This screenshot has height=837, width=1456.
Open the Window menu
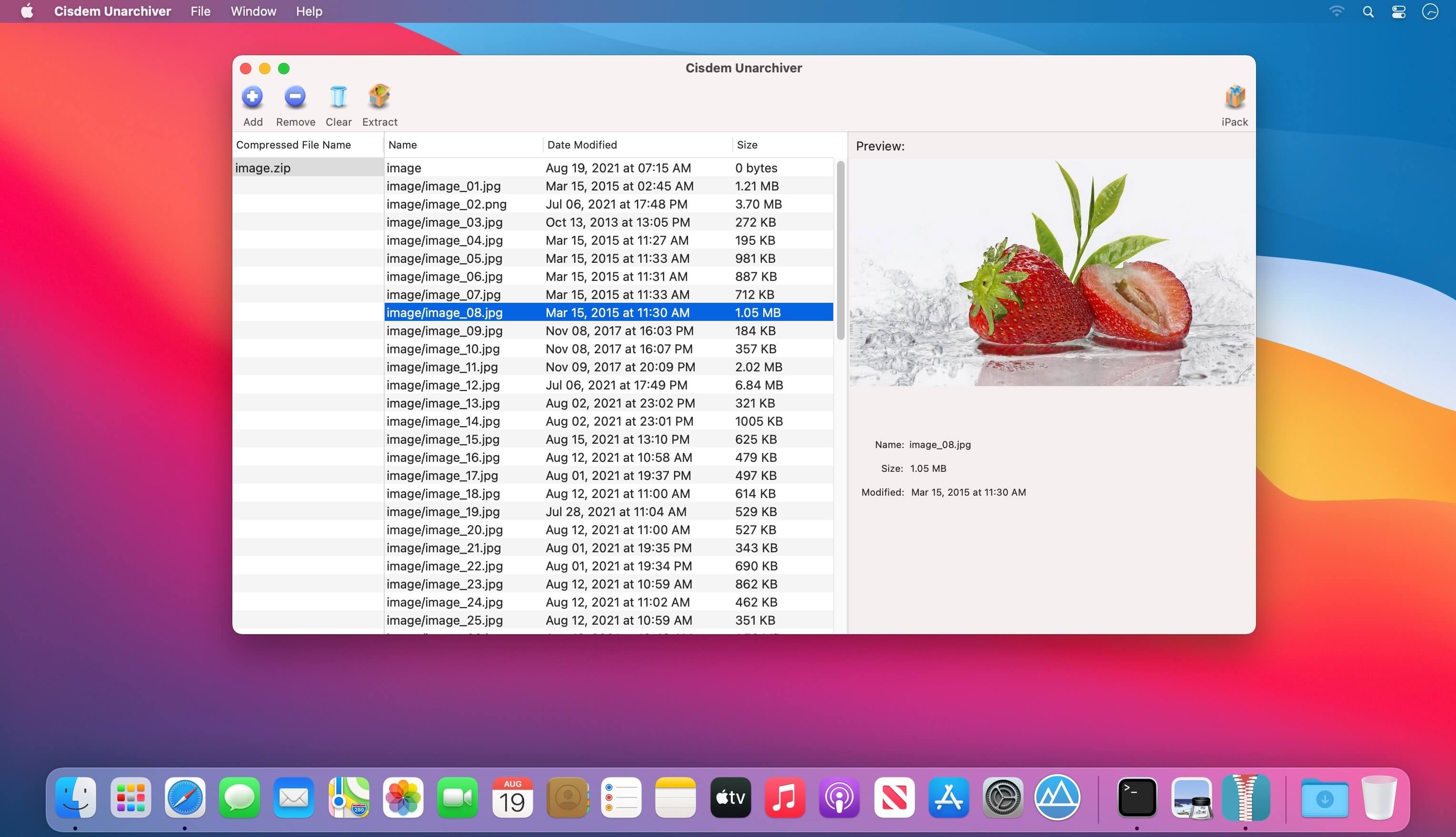(x=253, y=11)
